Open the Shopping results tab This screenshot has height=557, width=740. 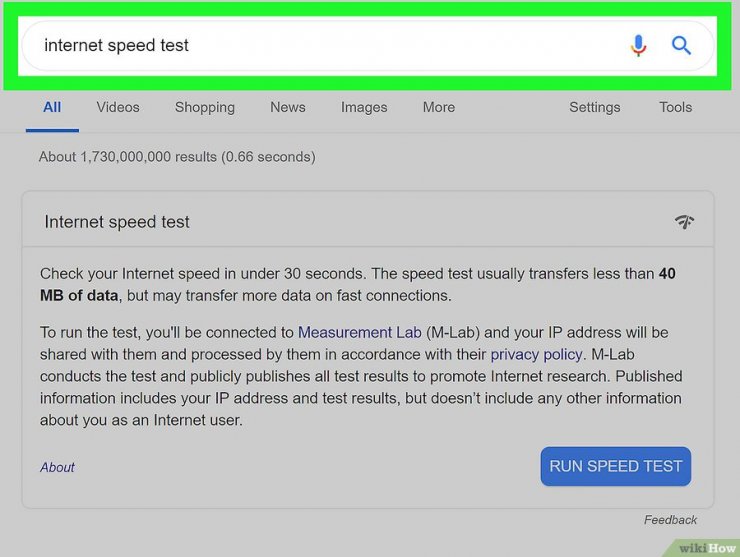pyautogui.click(x=205, y=108)
